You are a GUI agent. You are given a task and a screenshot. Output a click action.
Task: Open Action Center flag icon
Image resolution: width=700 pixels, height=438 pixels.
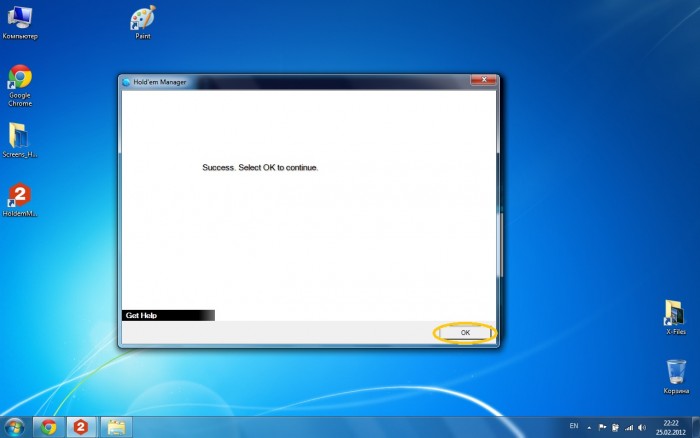click(x=602, y=427)
